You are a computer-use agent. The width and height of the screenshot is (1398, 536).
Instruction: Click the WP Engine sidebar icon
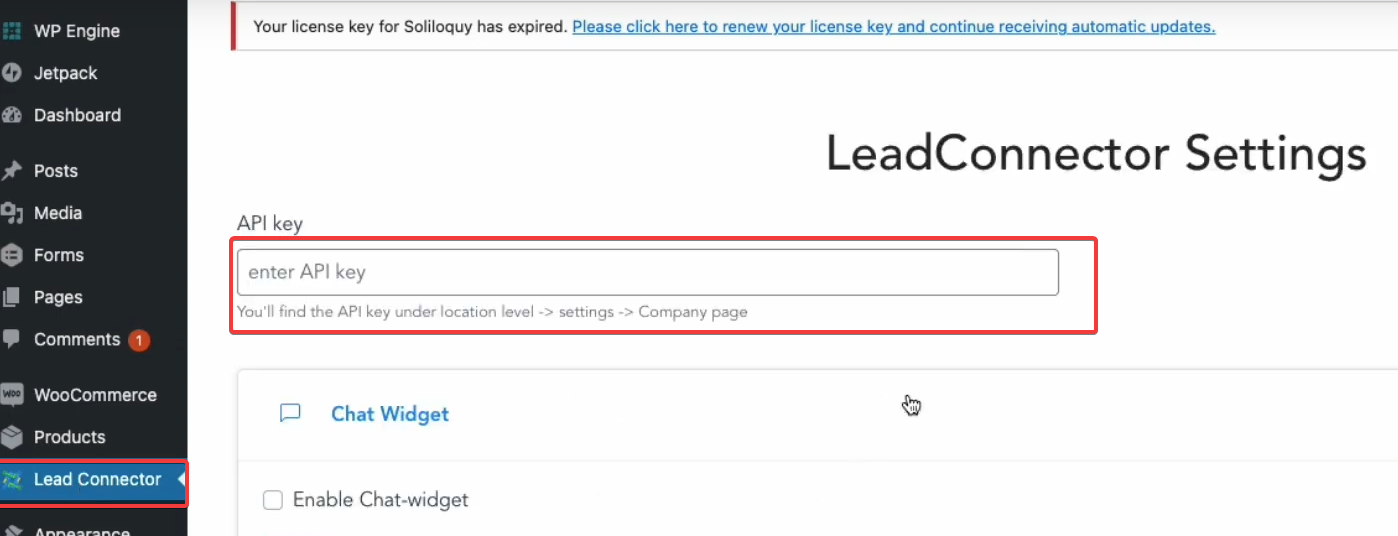click(12, 31)
